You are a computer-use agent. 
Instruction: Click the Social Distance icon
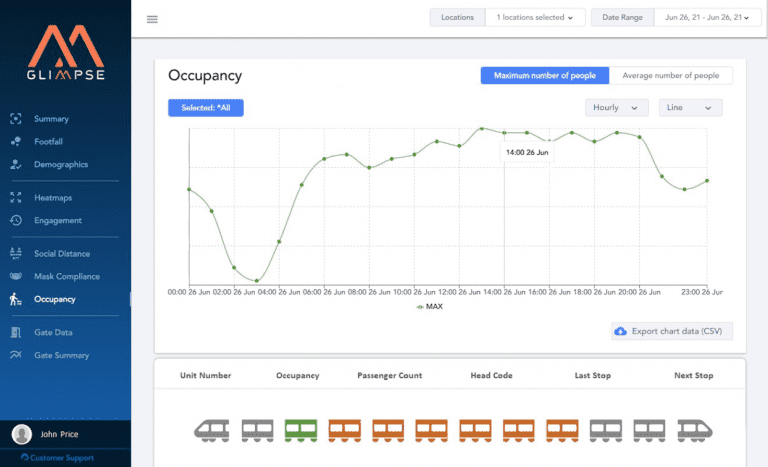click(x=16, y=254)
